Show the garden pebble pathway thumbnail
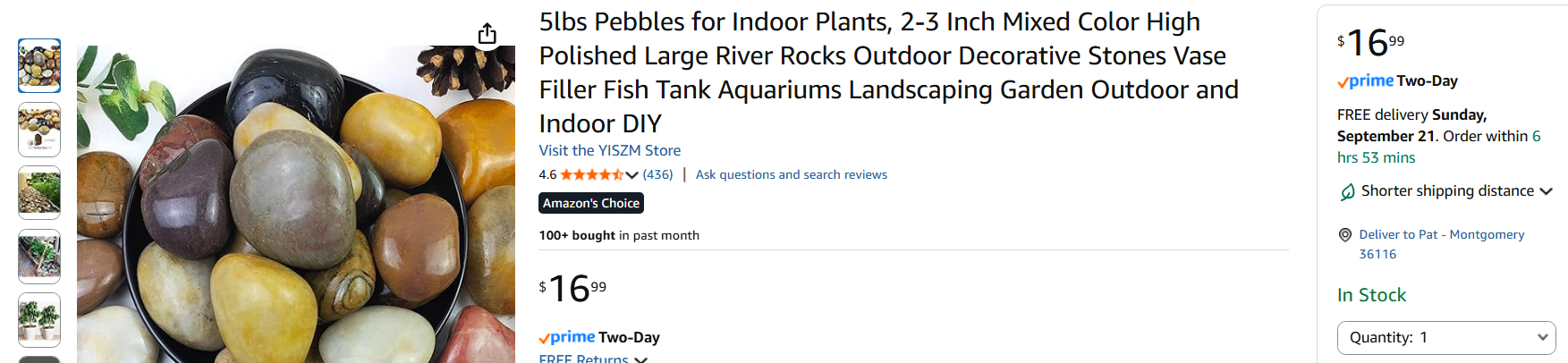The image size is (1568, 363). click(39, 192)
